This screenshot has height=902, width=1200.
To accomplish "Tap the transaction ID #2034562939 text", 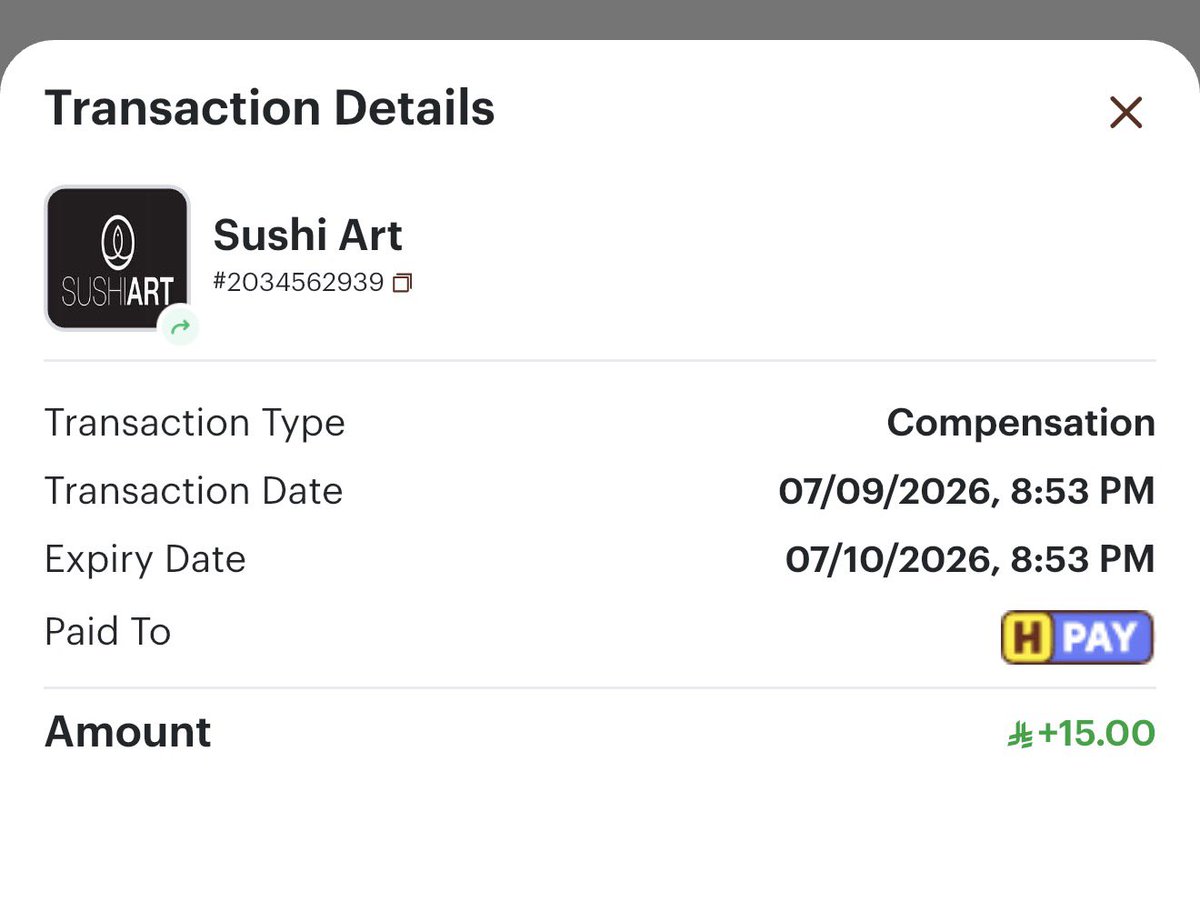I will [x=299, y=283].
